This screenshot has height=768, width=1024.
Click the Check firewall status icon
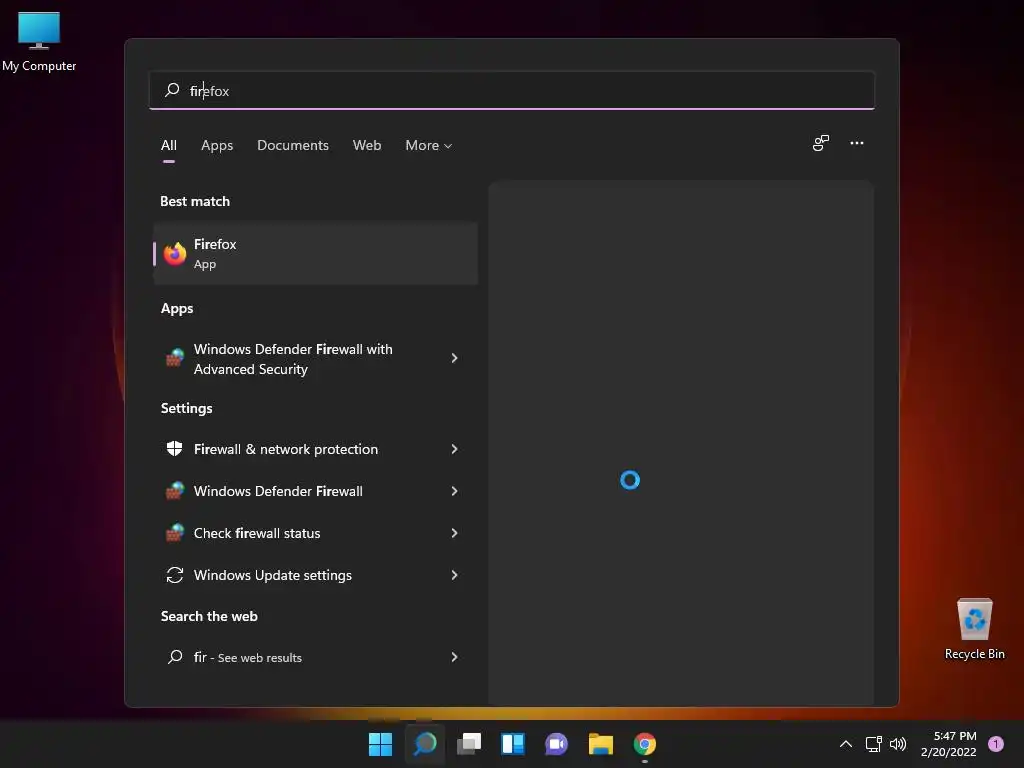pyautogui.click(x=174, y=532)
